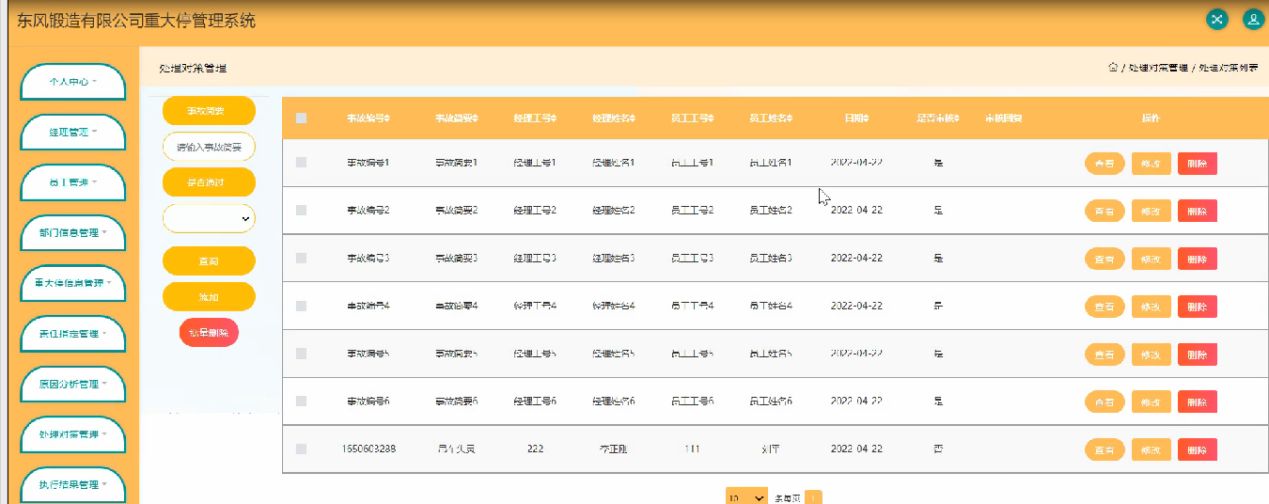1269x504 pixels.
Task: Click 修改 for 事故编号2 row
Action: pos(1150,211)
